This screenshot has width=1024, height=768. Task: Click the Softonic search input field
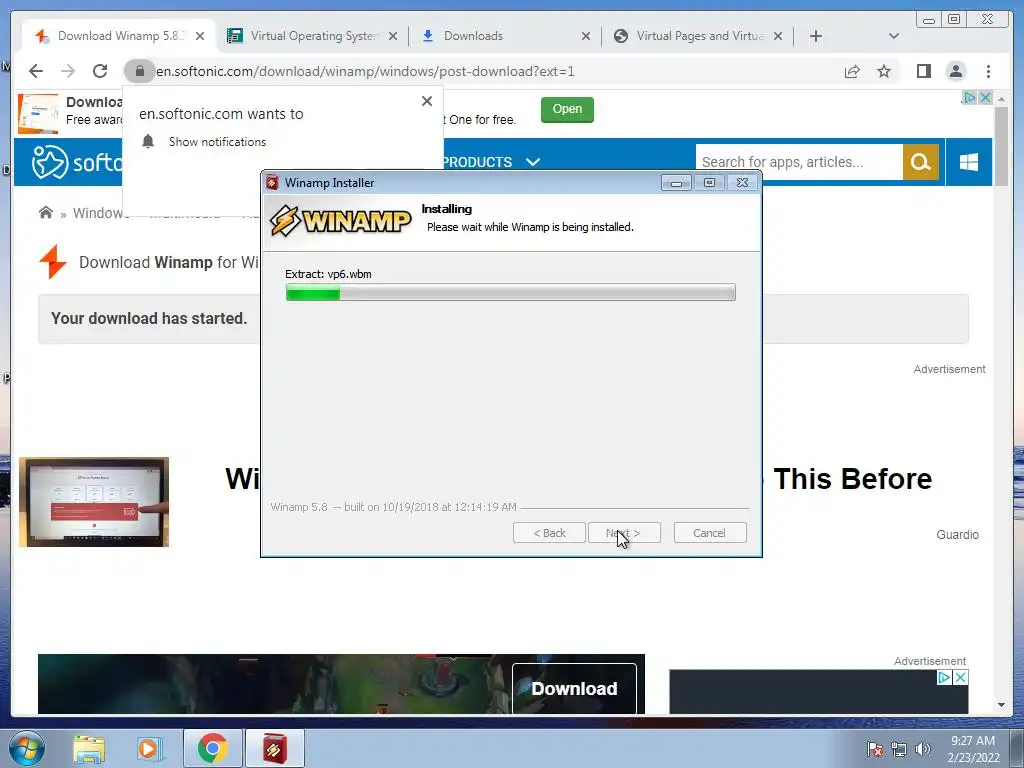tap(799, 162)
